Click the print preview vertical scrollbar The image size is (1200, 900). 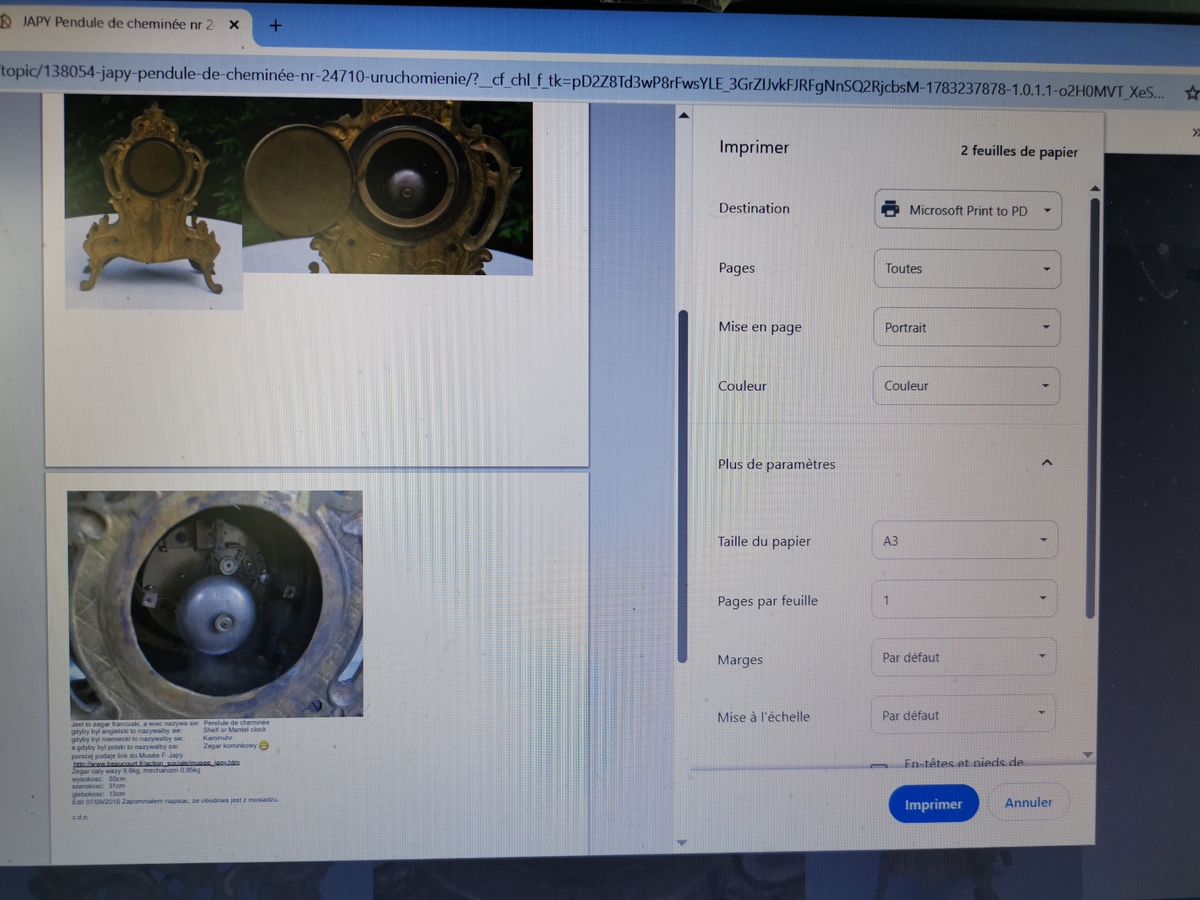pyautogui.click(x=683, y=486)
